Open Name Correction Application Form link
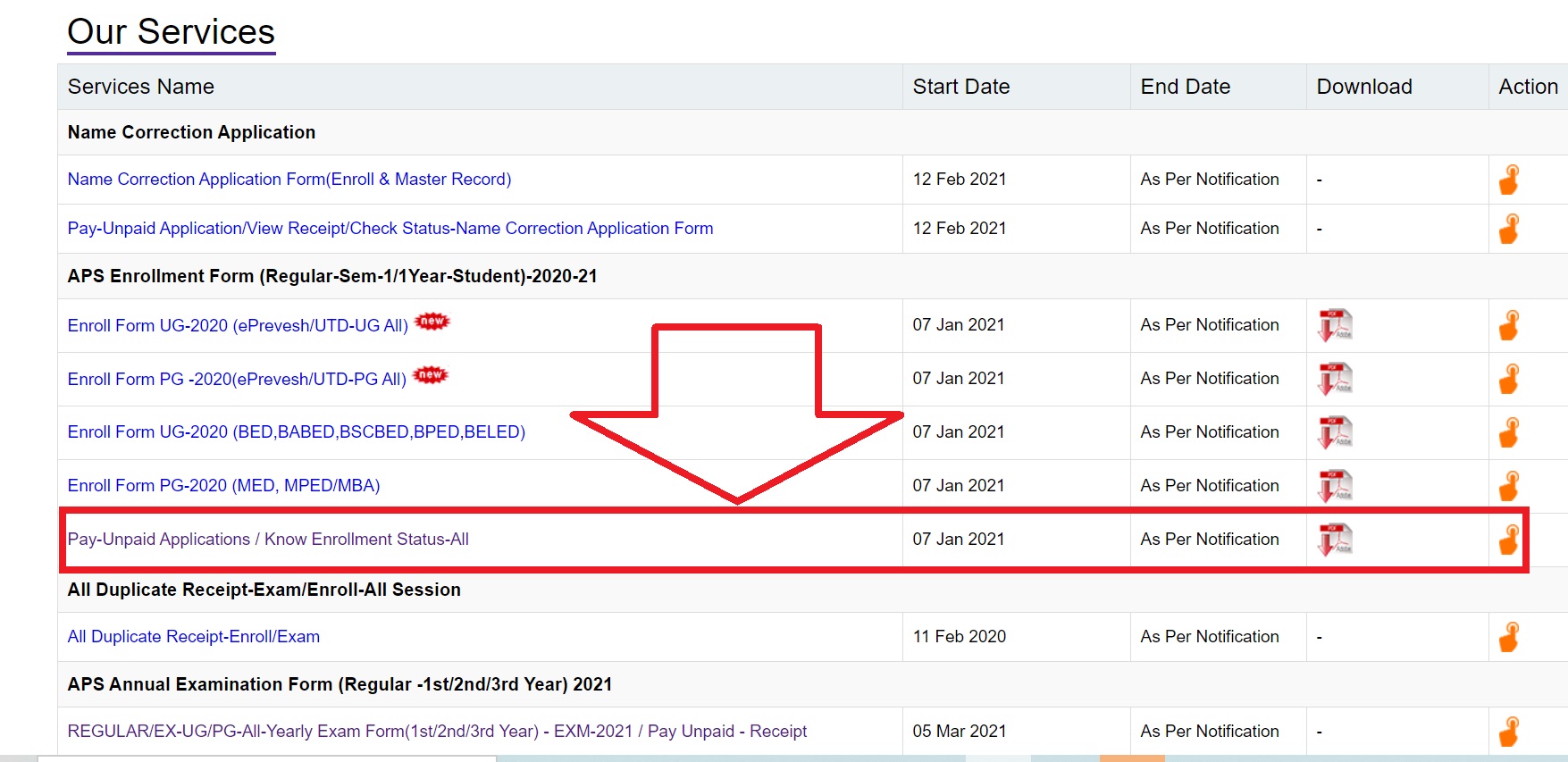The width and height of the screenshot is (1568, 762). pos(289,180)
